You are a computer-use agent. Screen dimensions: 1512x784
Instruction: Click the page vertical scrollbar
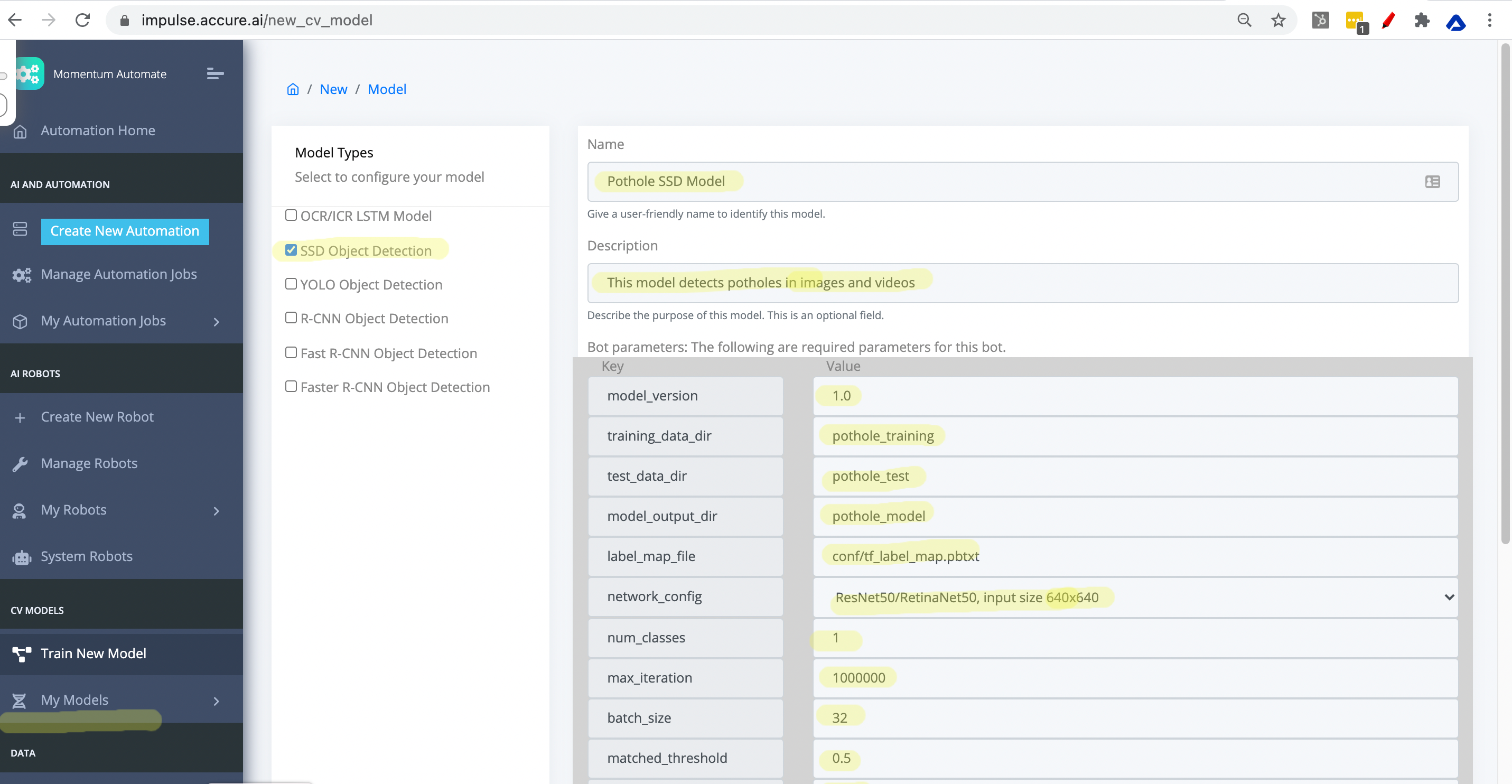[1505, 293]
